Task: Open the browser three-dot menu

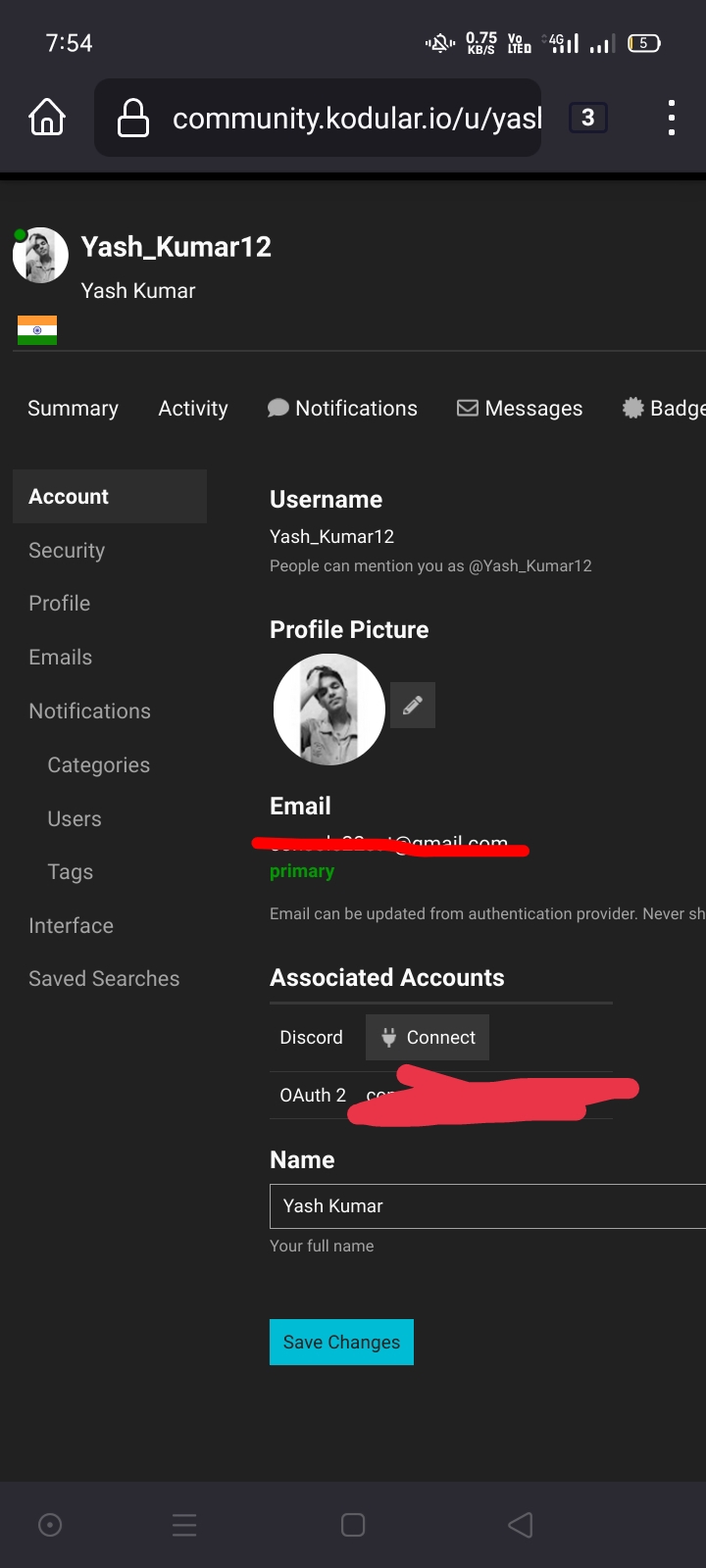Action: pos(671,118)
